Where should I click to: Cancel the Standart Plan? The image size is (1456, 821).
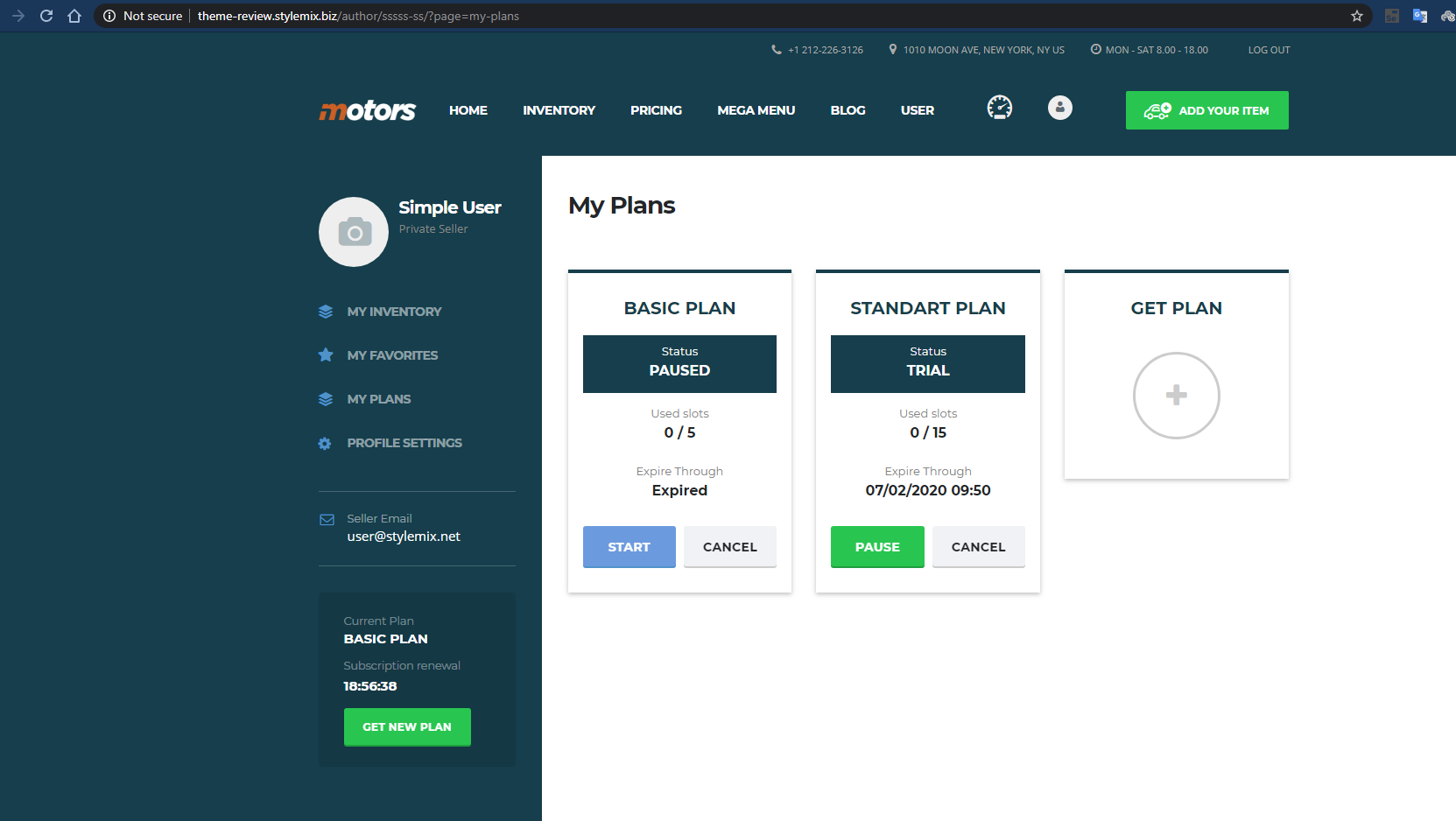(978, 547)
